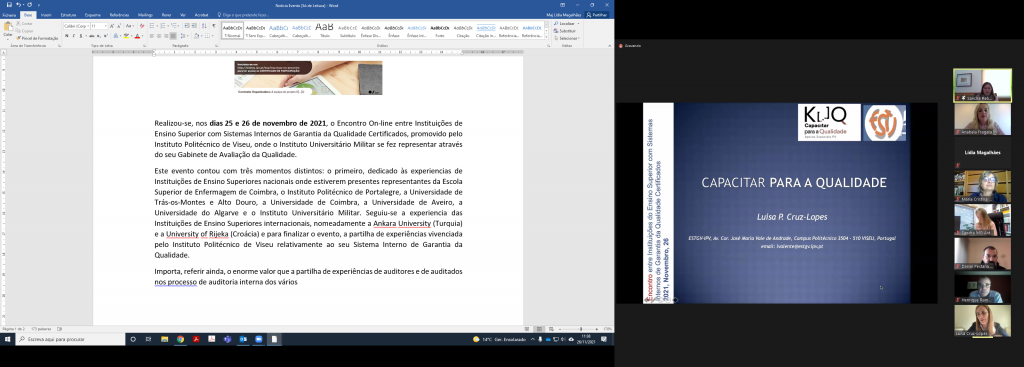The height and width of the screenshot is (367, 1024).
Task: Increase paragraph indent
Action: 194,26
